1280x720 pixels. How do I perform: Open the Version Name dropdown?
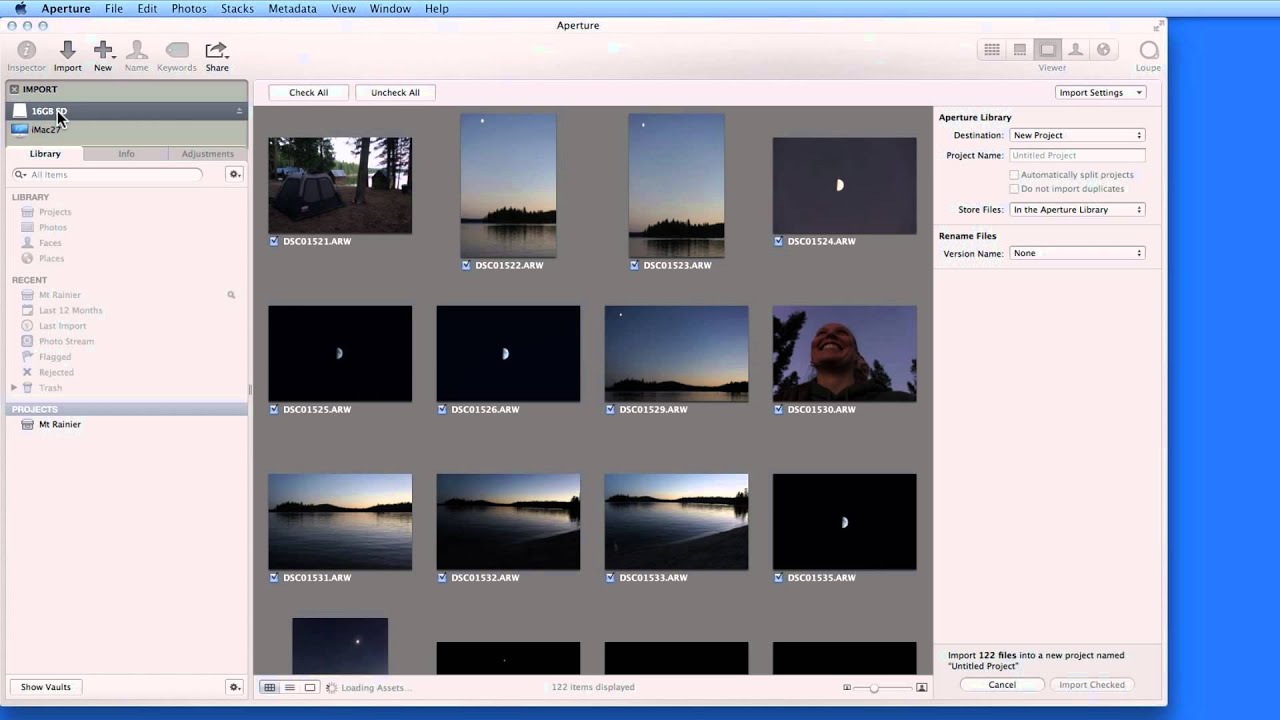[1077, 253]
